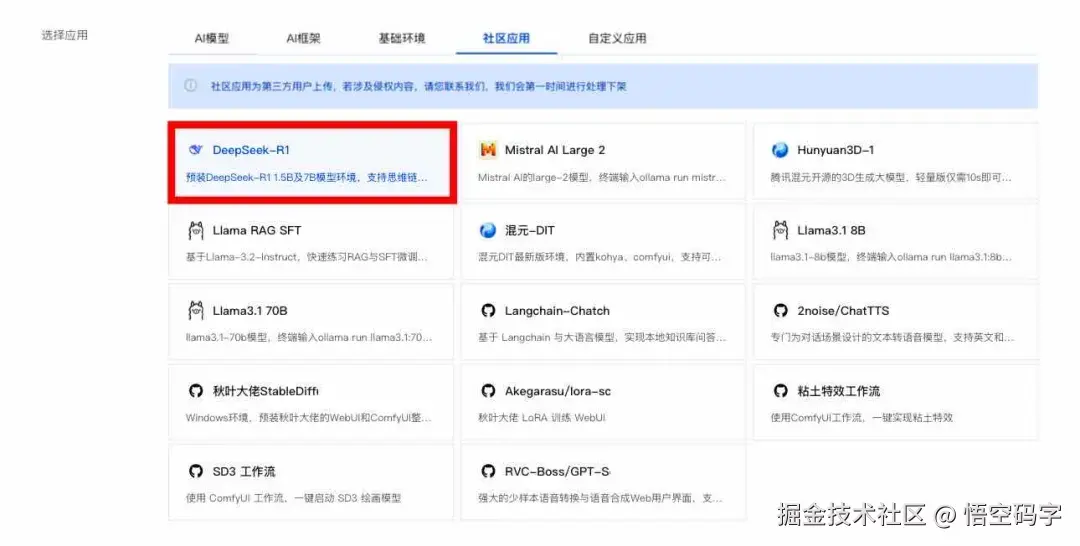1080x546 pixels.
Task: Choose the Mistral AI Large 2 title
Action: [554, 150]
